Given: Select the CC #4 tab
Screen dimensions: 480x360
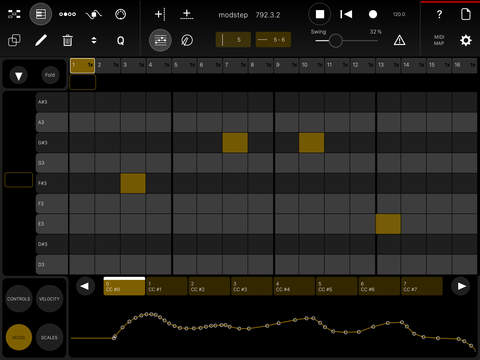Looking at the screenshot, I should pos(294,286).
